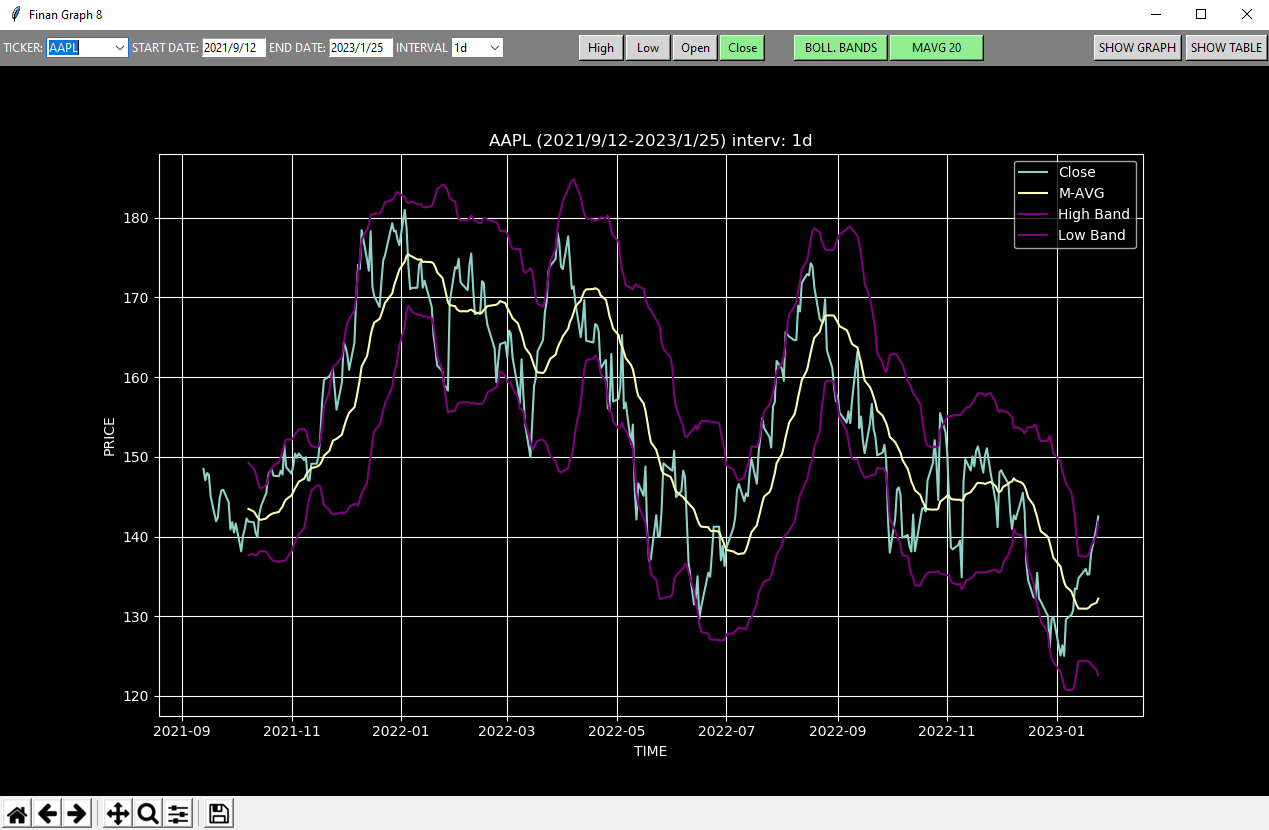Click the 2022-07 x-axis tick label
The height and width of the screenshot is (830, 1269).
727,731
